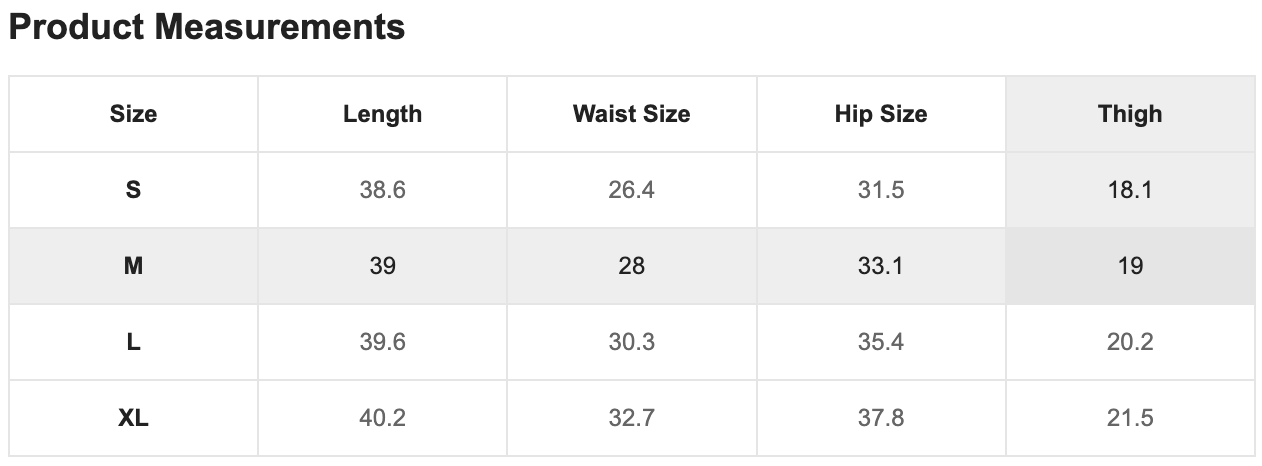The height and width of the screenshot is (466, 1262).
Task: Click the Thigh column header
Action: tap(1130, 114)
